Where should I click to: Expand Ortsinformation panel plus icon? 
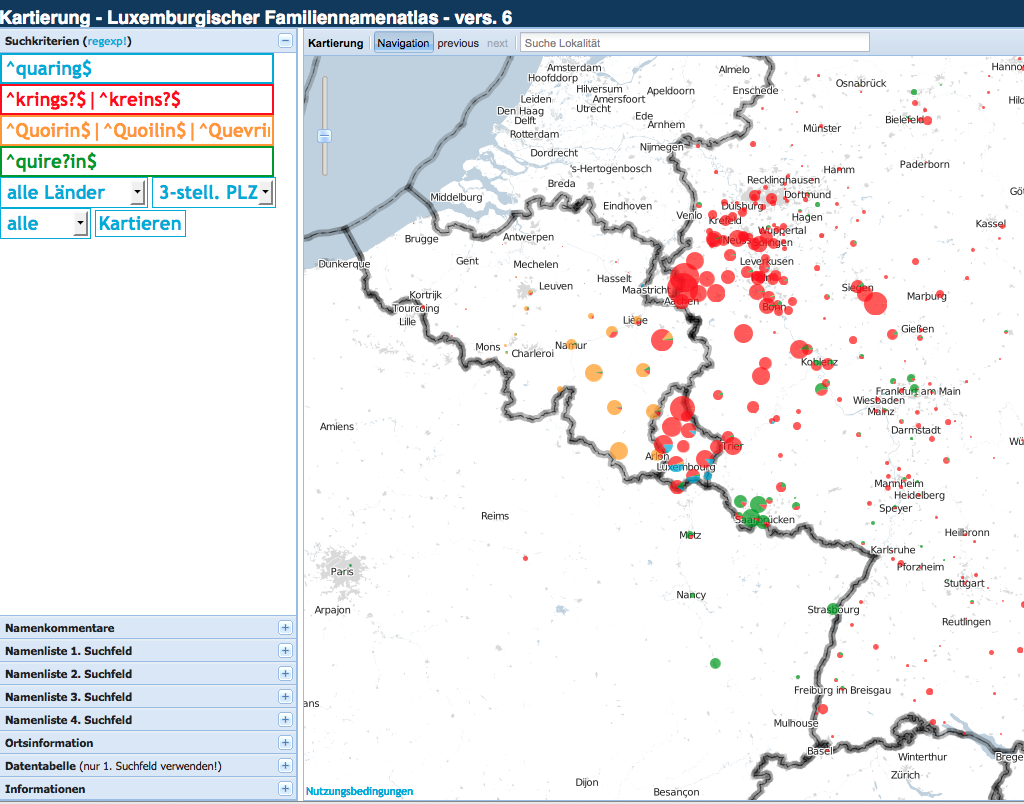tap(285, 743)
